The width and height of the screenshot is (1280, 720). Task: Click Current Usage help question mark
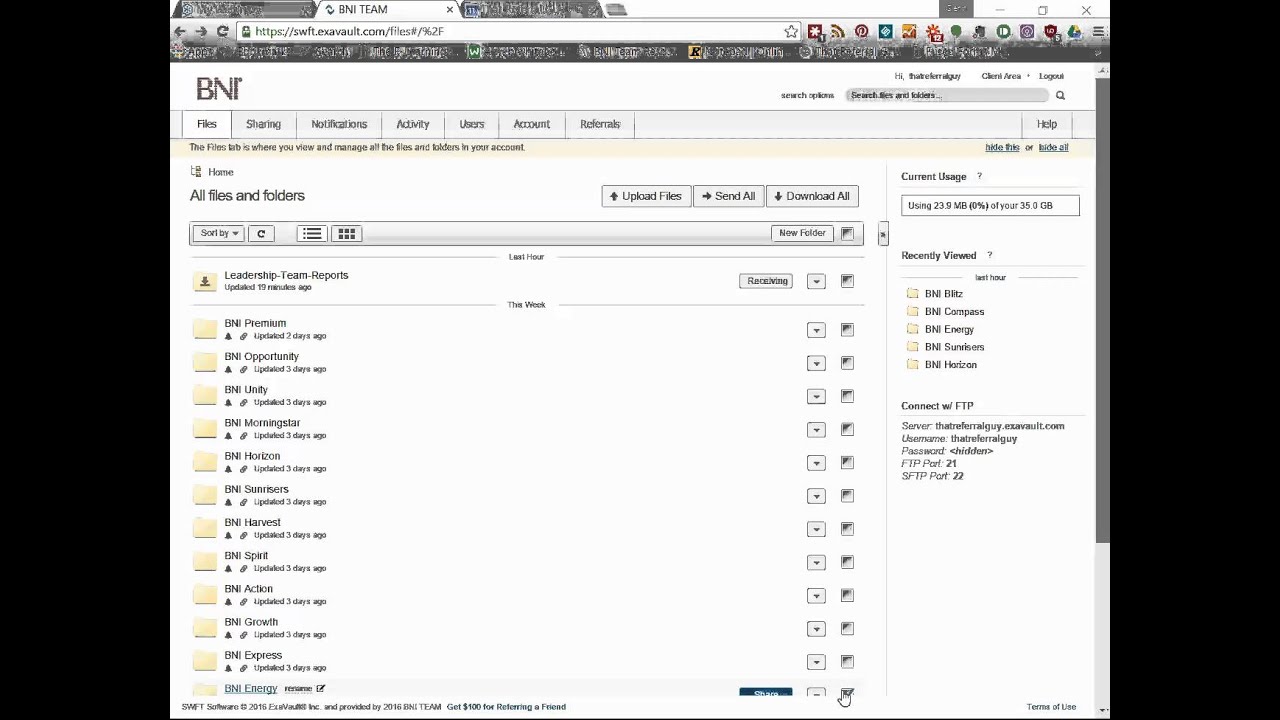coord(979,177)
